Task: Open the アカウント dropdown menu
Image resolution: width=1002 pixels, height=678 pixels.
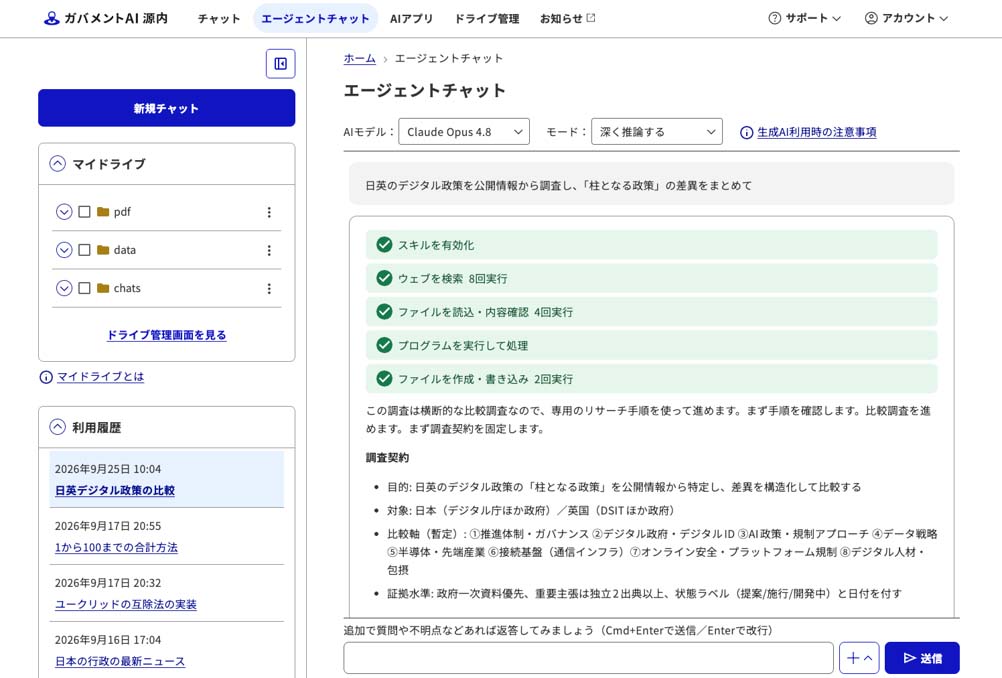Action: pos(907,18)
